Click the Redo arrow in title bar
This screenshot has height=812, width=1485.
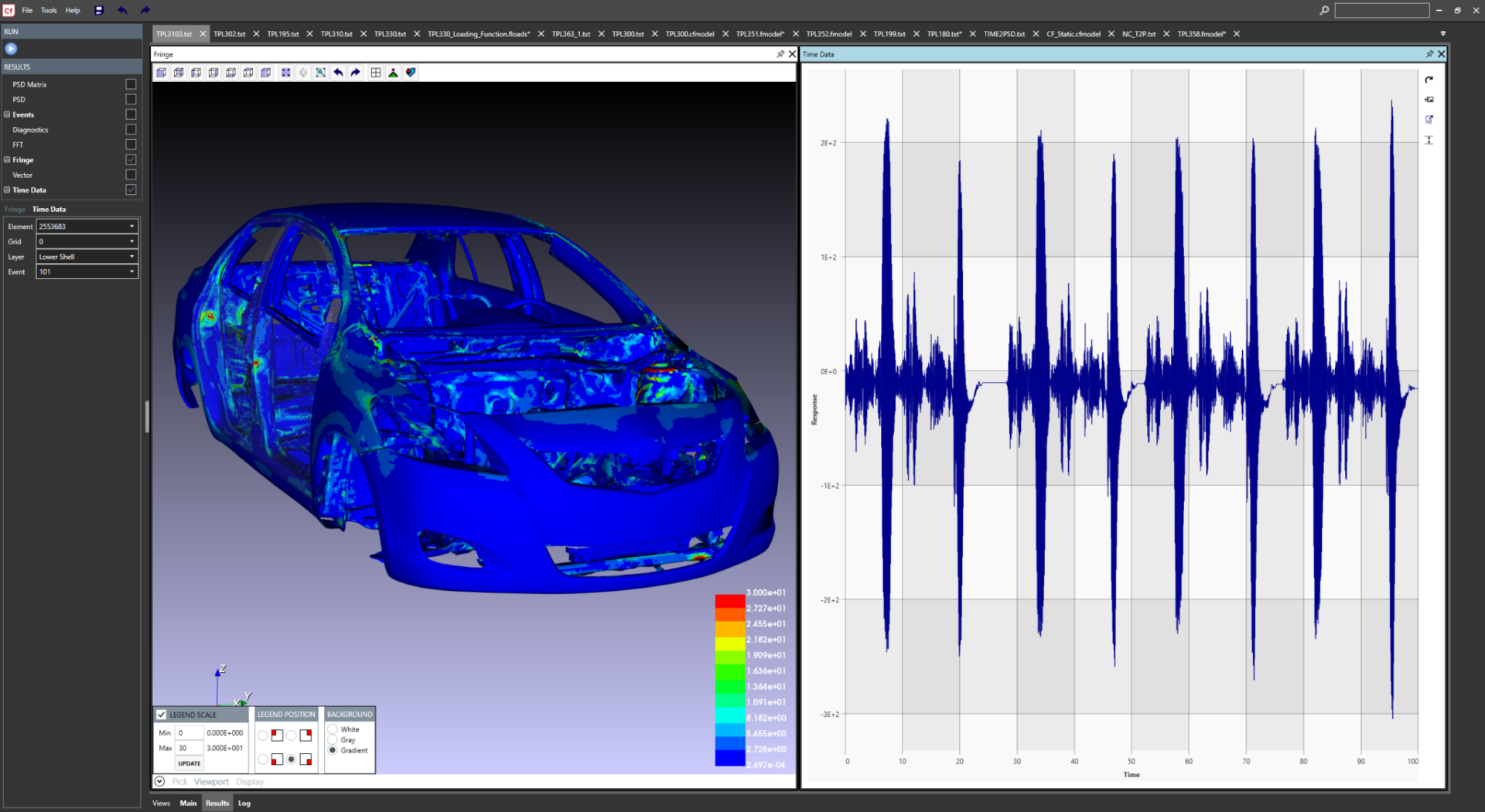point(145,10)
